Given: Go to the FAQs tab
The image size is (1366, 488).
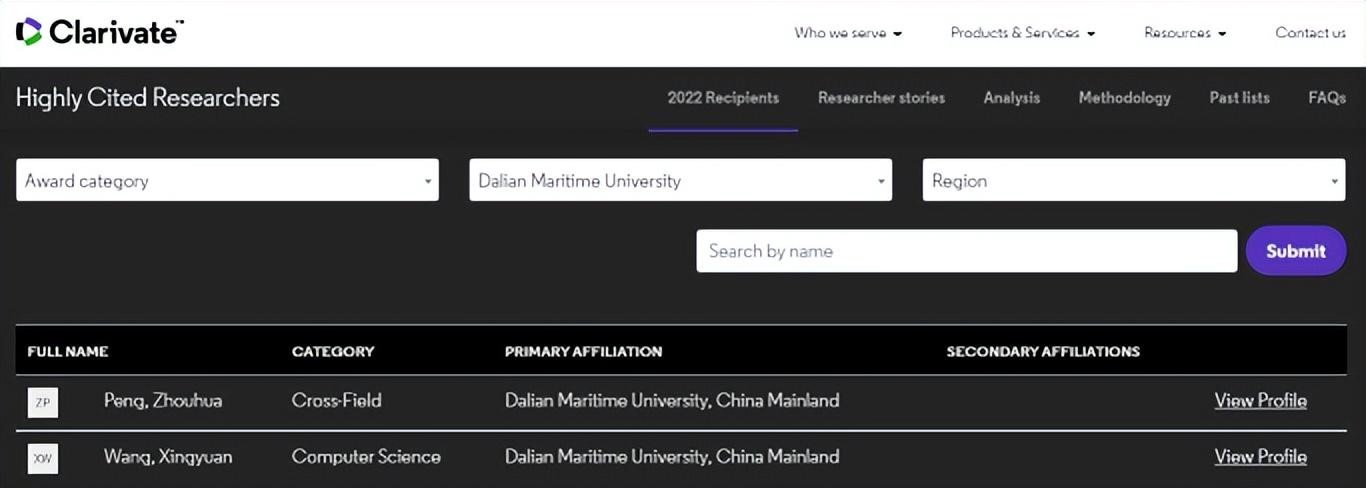Looking at the screenshot, I should click(1326, 98).
